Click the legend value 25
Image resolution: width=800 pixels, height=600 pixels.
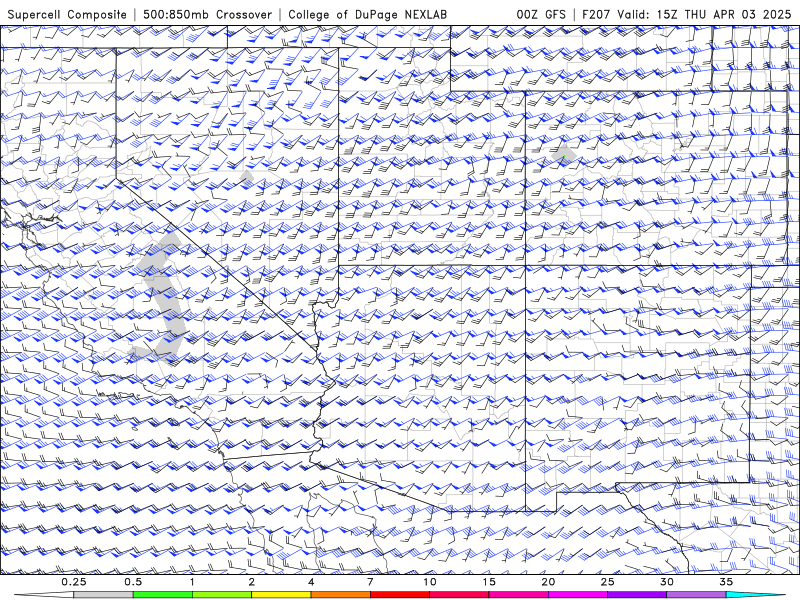pos(607,582)
